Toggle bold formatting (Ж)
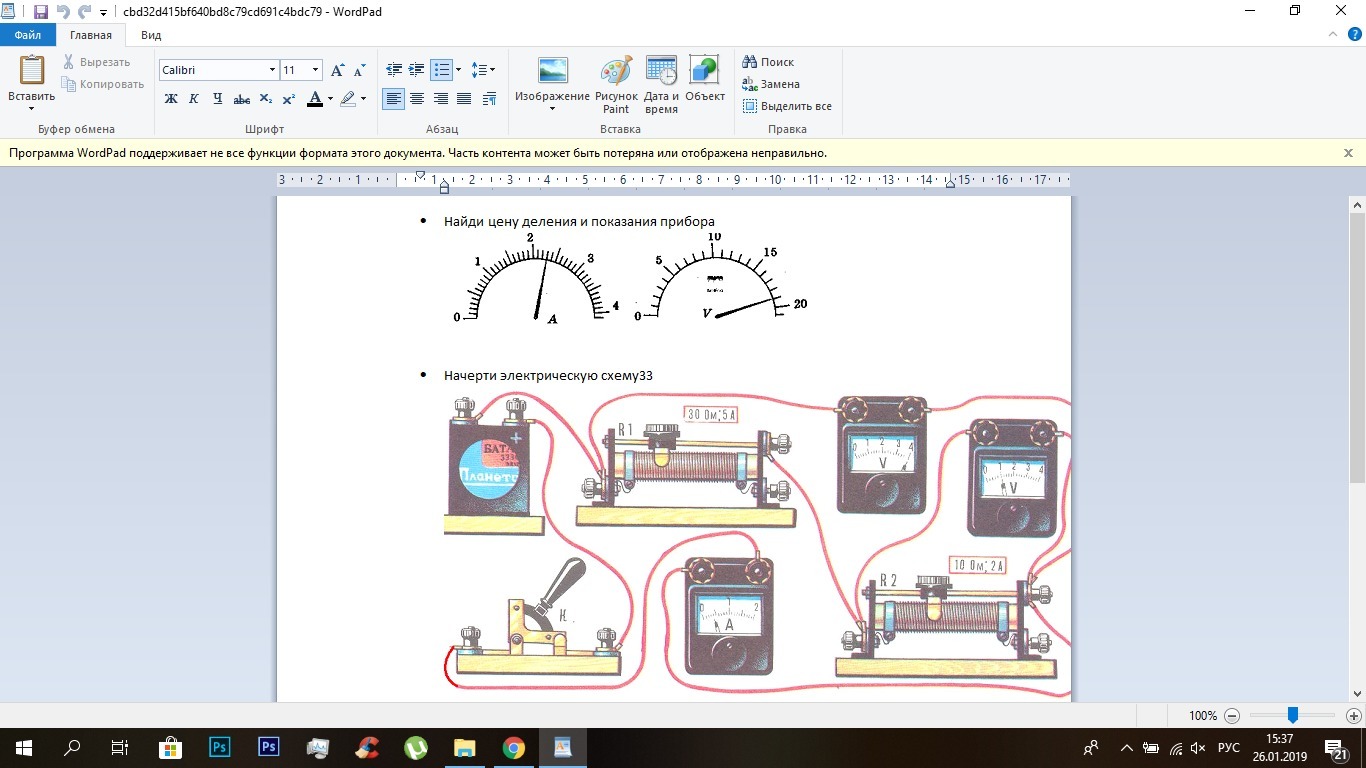Image resolution: width=1366 pixels, height=768 pixels. pyautogui.click(x=171, y=99)
